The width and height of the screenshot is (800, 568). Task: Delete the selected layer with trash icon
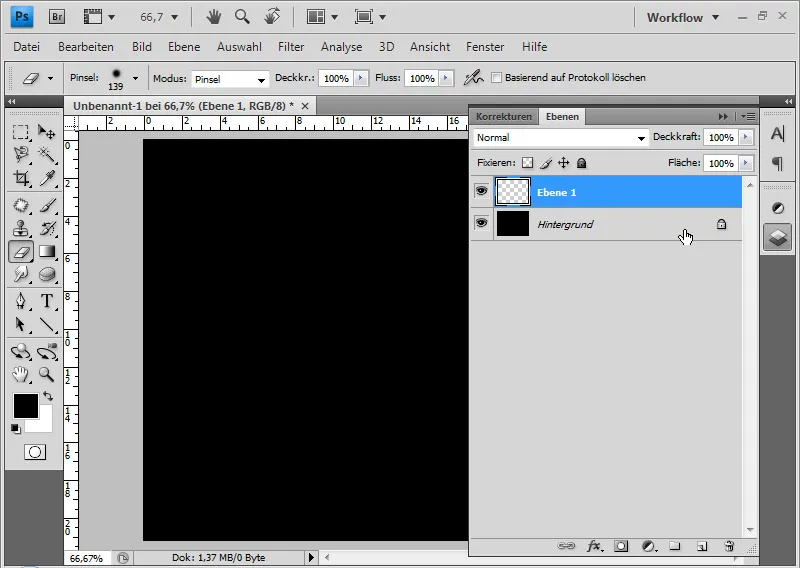(729, 546)
